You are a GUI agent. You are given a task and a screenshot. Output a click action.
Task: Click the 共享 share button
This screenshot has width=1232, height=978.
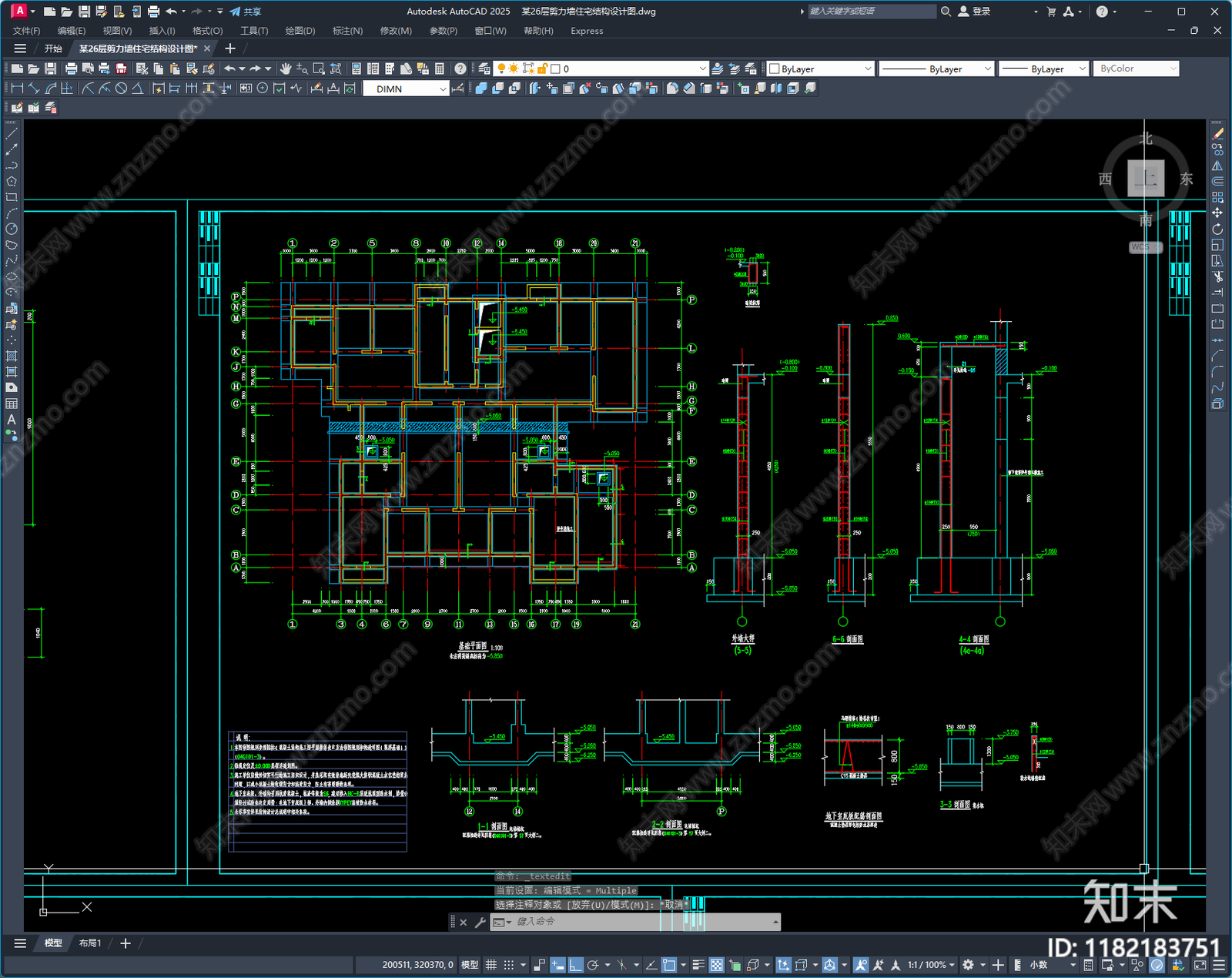click(246, 12)
